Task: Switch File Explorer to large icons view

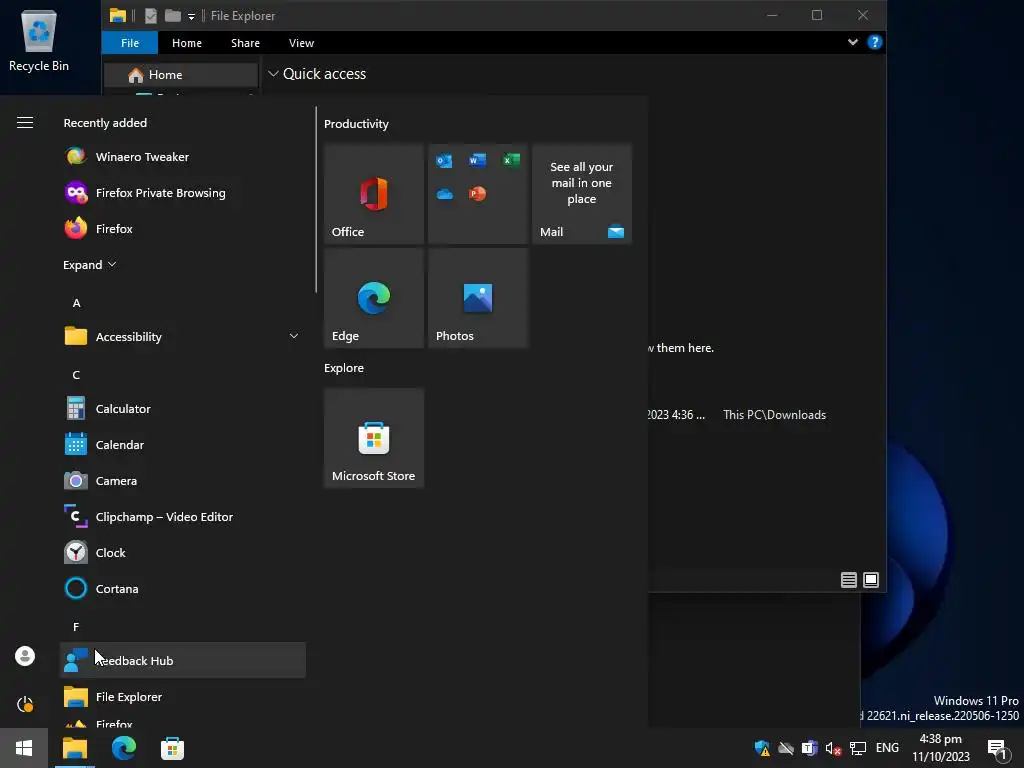Action: [x=871, y=580]
